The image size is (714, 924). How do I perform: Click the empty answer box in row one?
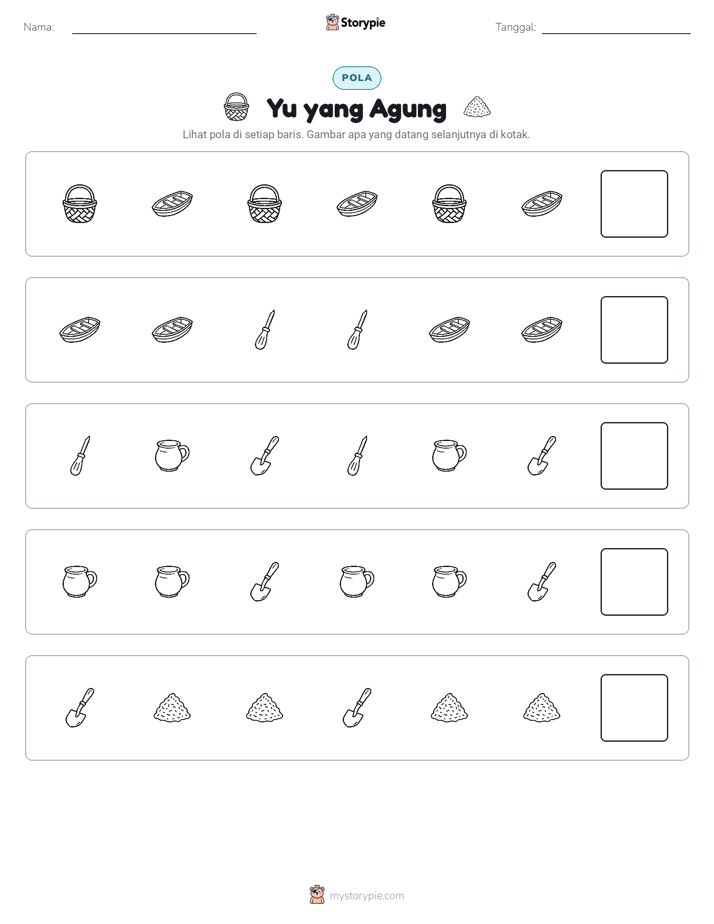click(x=634, y=204)
